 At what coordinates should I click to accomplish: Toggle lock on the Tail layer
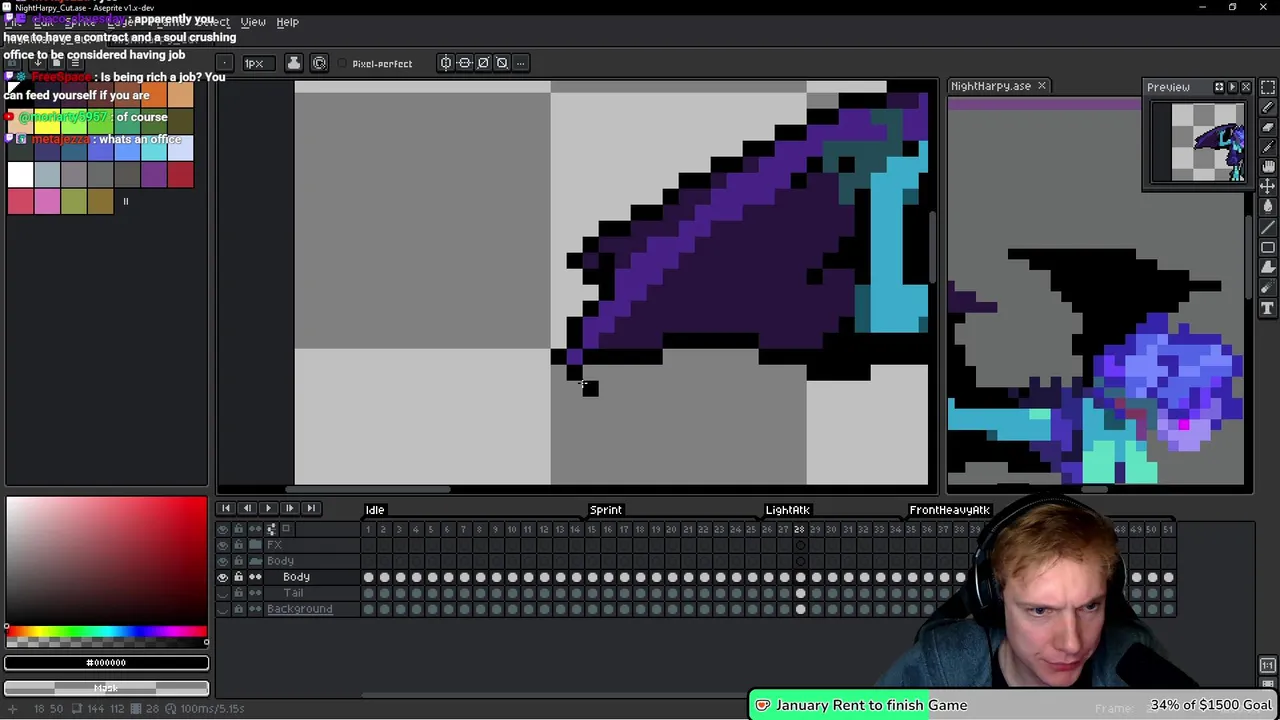tap(238, 593)
